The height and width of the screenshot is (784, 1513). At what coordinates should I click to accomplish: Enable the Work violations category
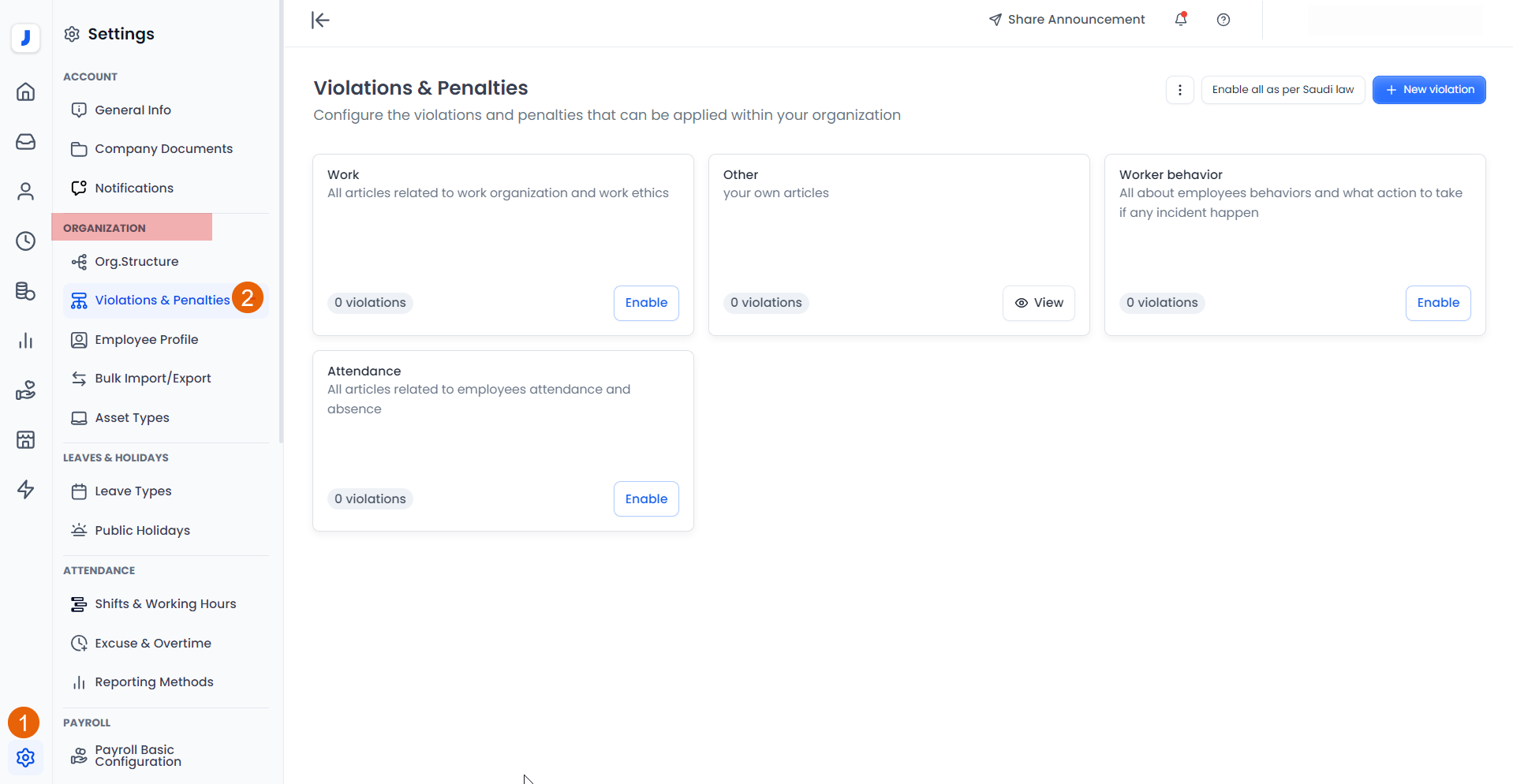pyautogui.click(x=645, y=303)
